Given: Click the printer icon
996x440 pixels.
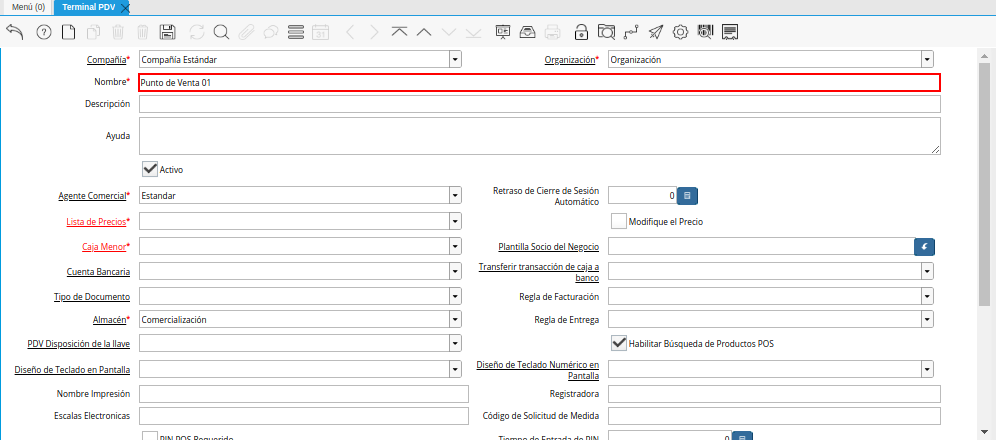Looking at the screenshot, I should [x=553, y=32].
